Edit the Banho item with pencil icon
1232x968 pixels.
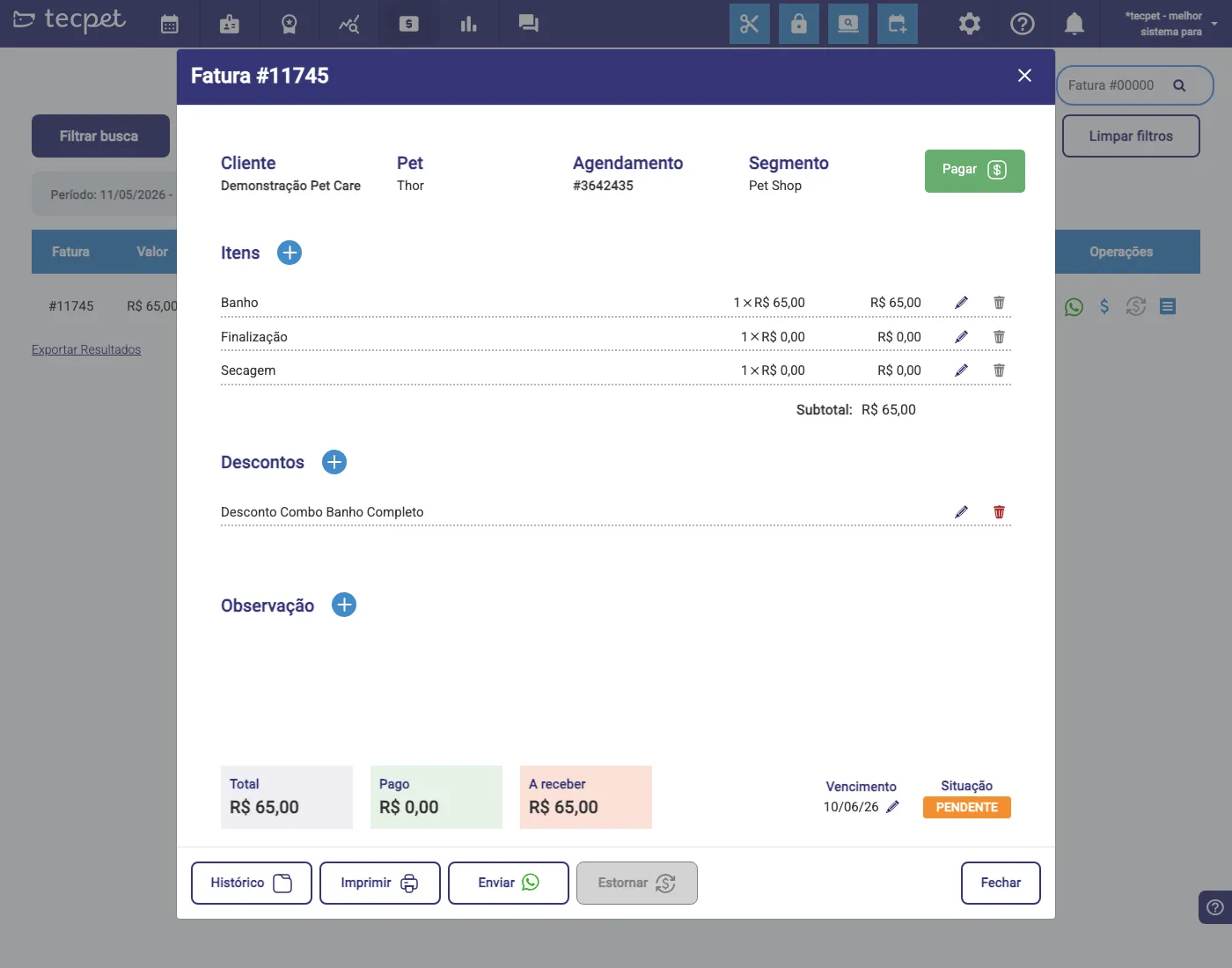(962, 303)
